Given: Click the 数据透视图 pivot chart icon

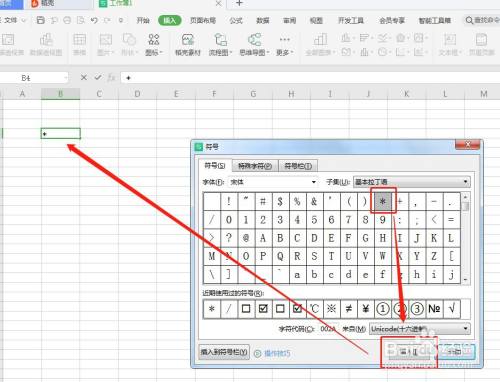Looking at the screenshot, I should click(46, 44).
